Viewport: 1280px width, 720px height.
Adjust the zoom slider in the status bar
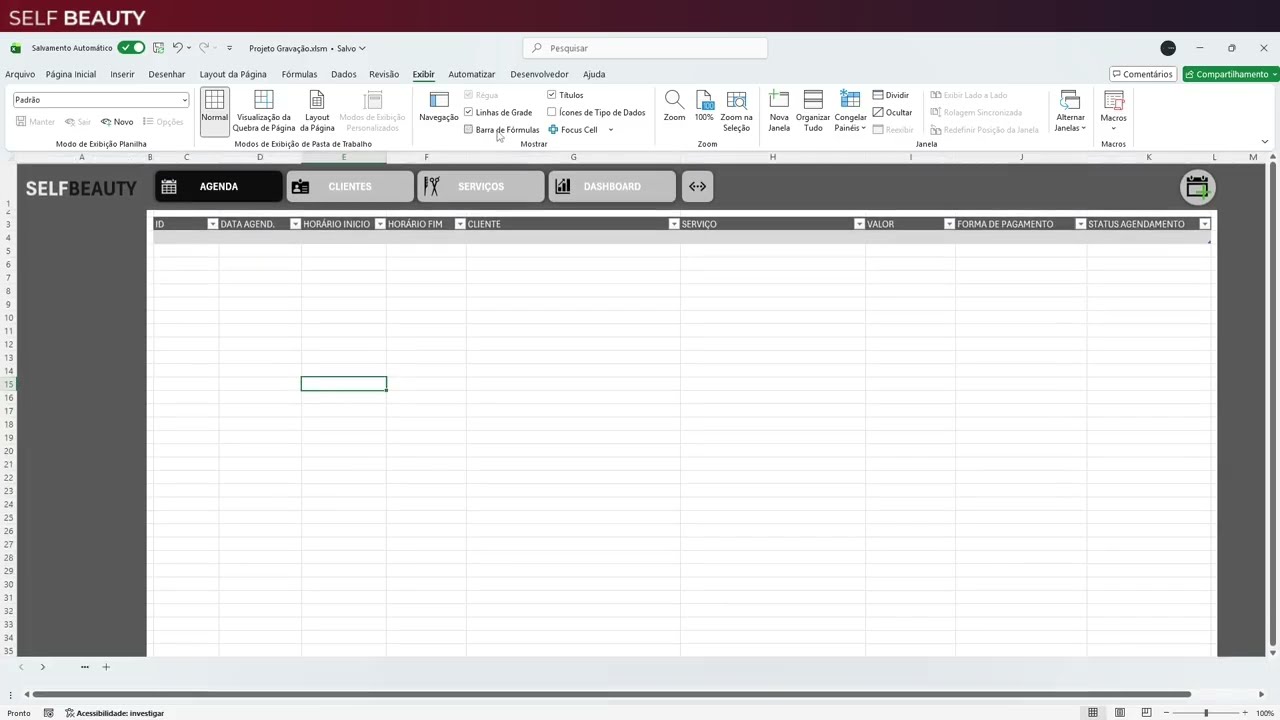tap(1206, 713)
